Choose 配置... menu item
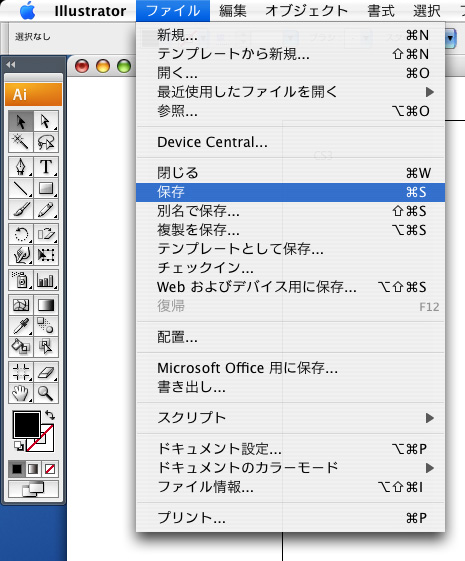Viewport: 465px width, 561px height. (290, 337)
